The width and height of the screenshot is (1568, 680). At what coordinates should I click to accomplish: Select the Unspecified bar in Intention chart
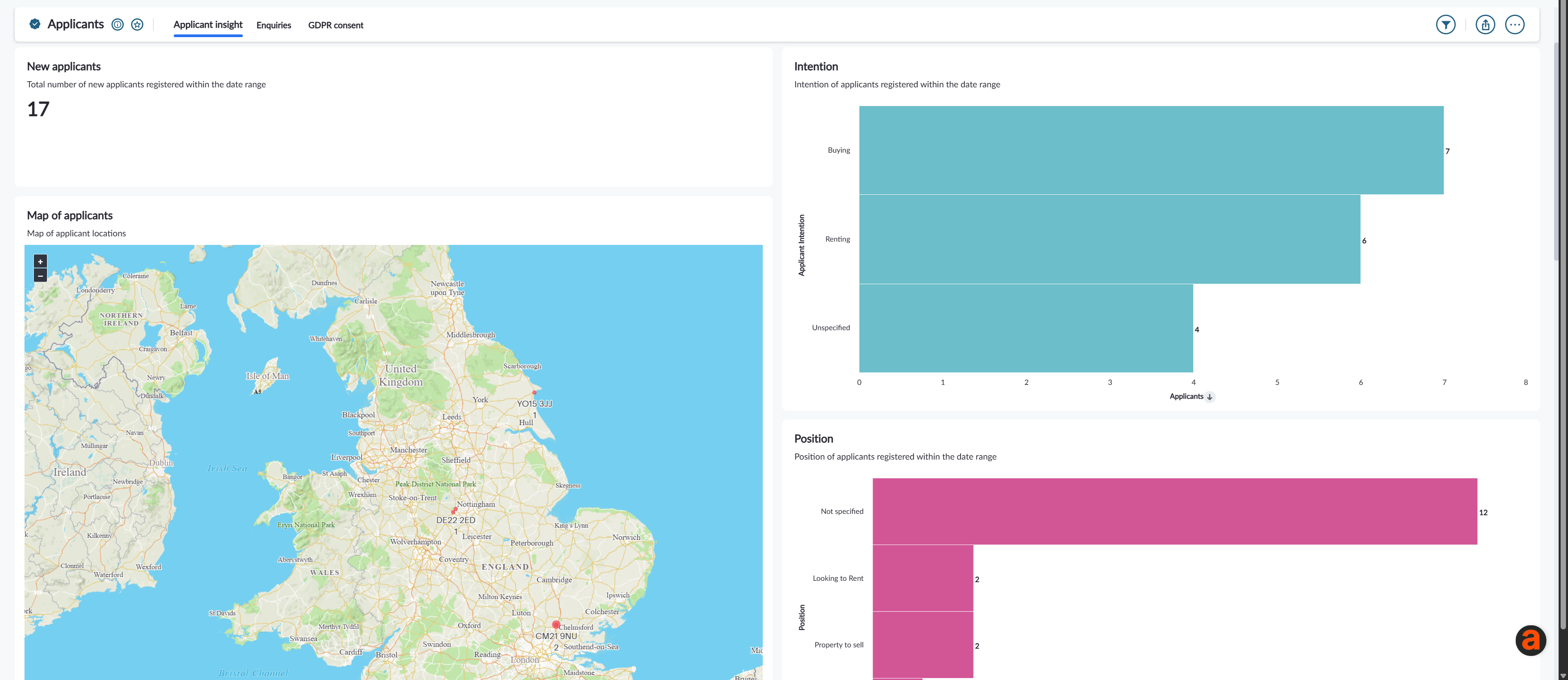[x=1026, y=328]
